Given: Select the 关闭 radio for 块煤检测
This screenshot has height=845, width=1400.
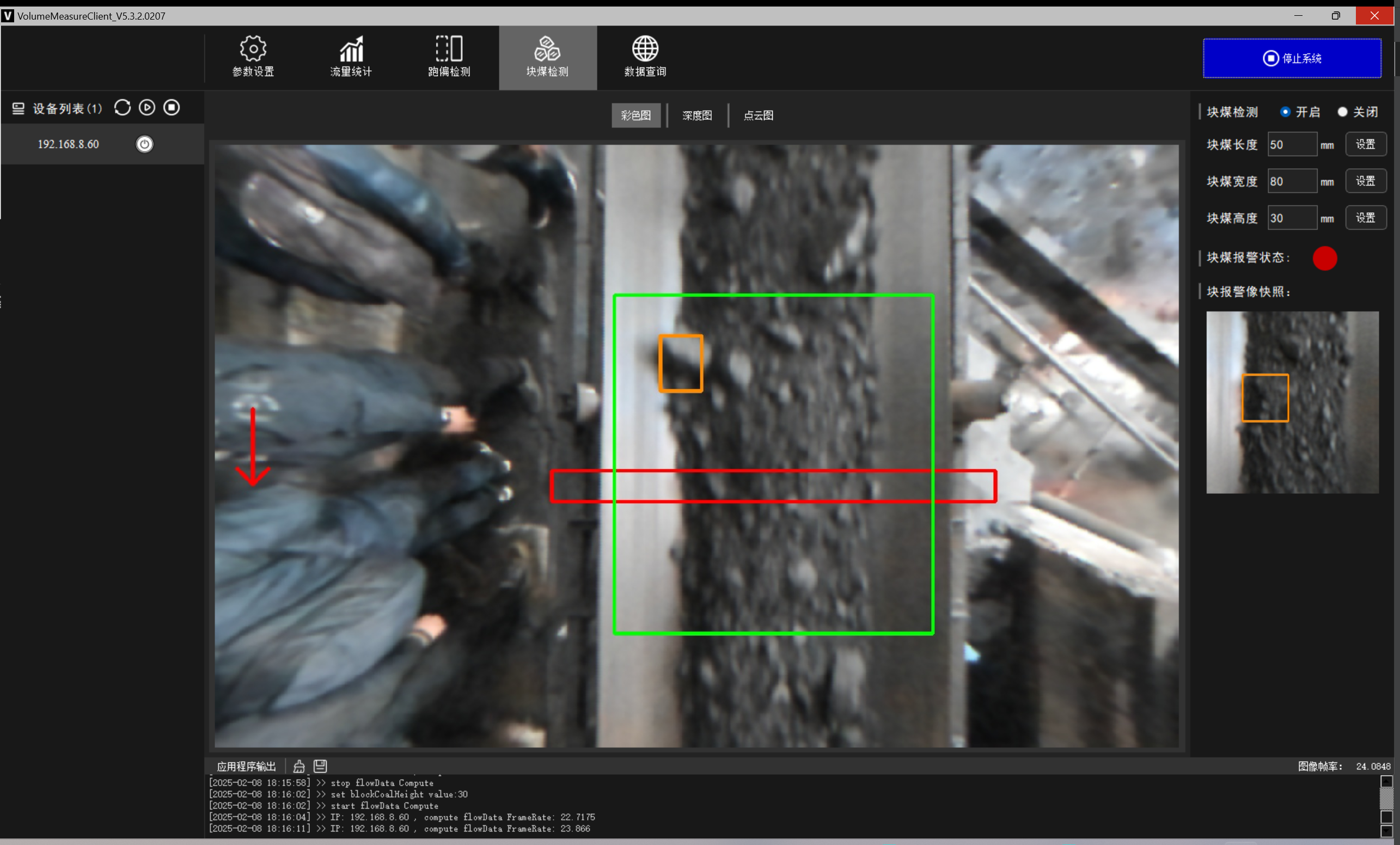Looking at the screenshot, I should tap(1343, 112).
